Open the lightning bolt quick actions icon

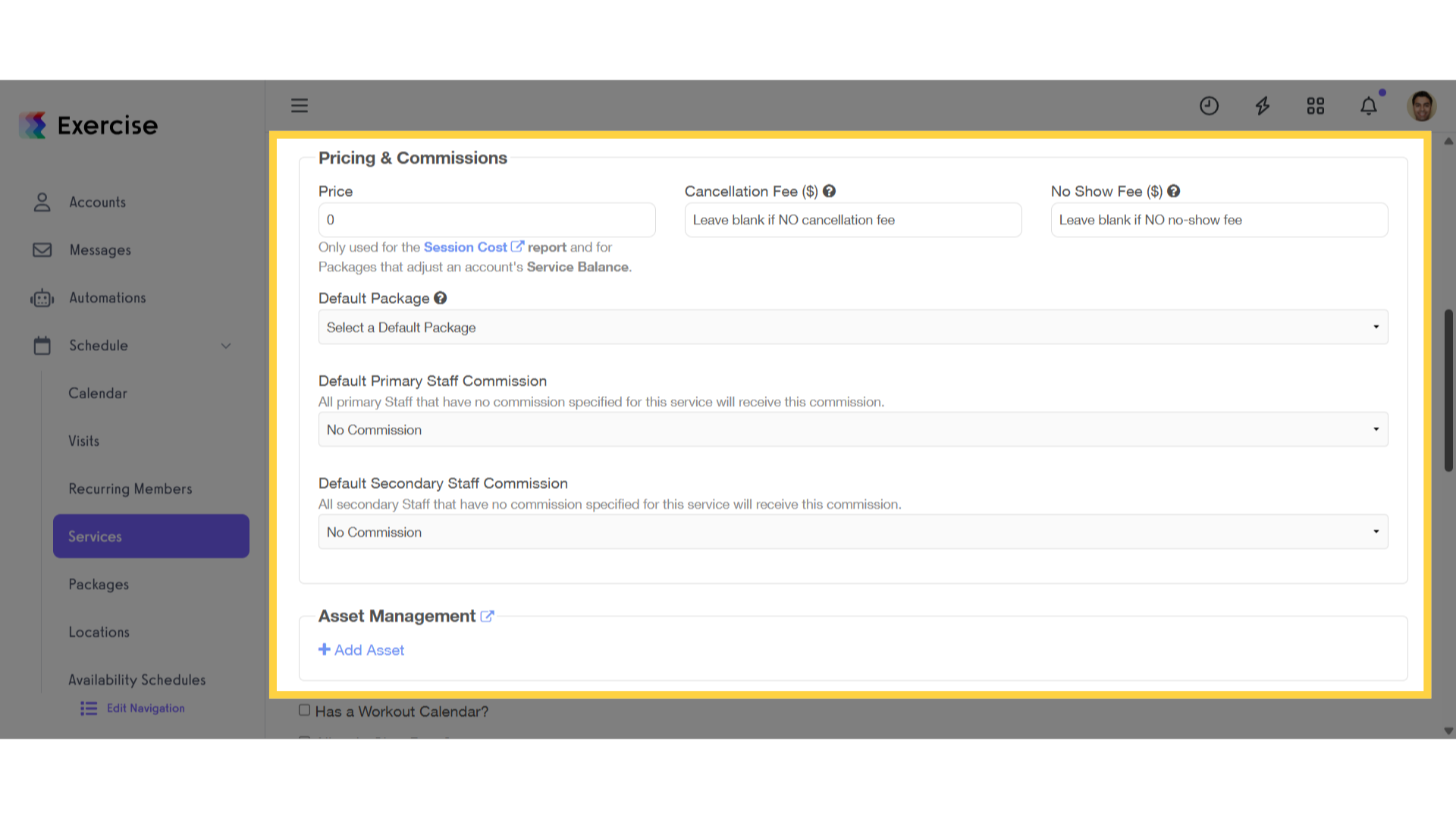click(1263, 105)
